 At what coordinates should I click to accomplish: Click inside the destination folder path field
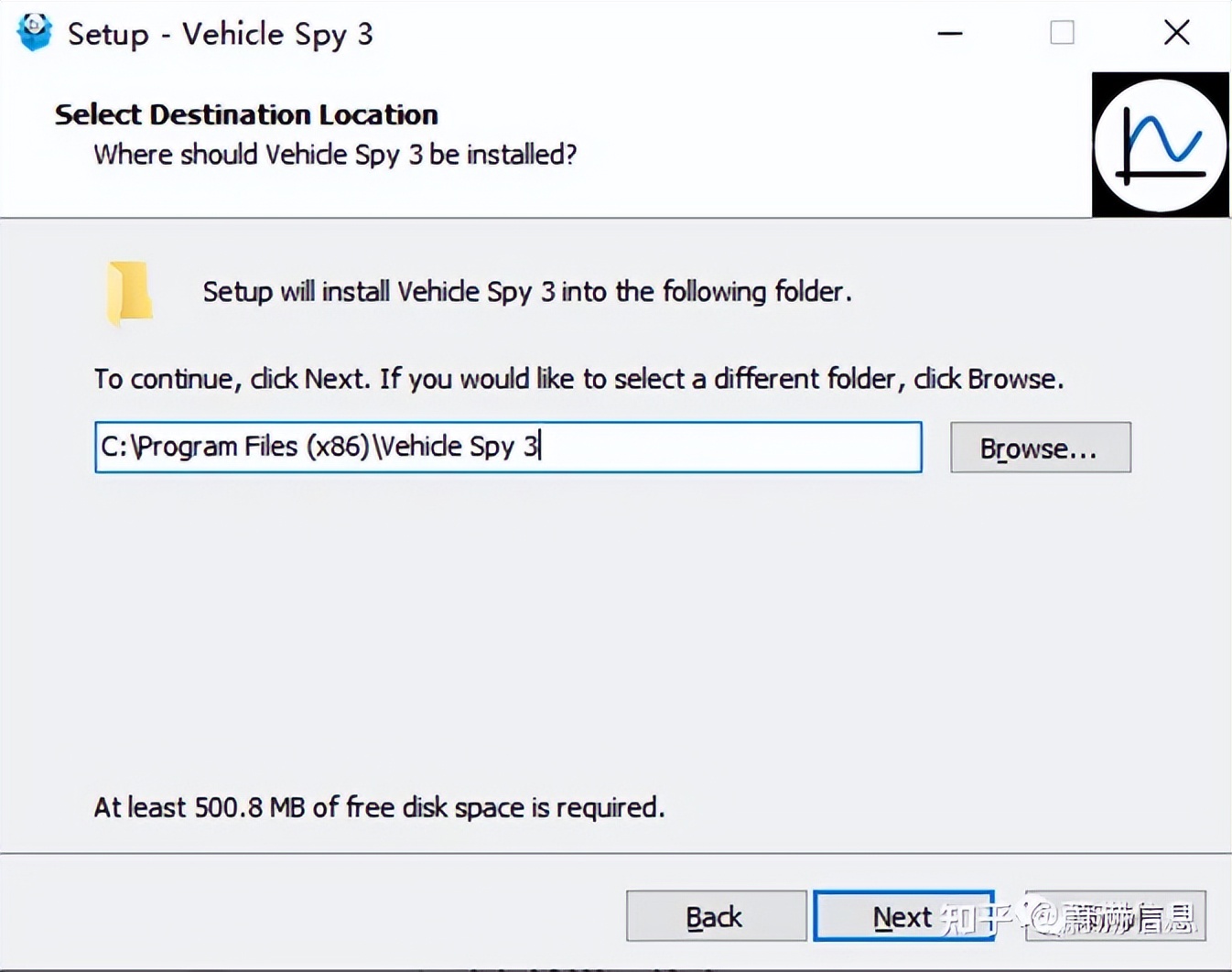click(507, 447)
